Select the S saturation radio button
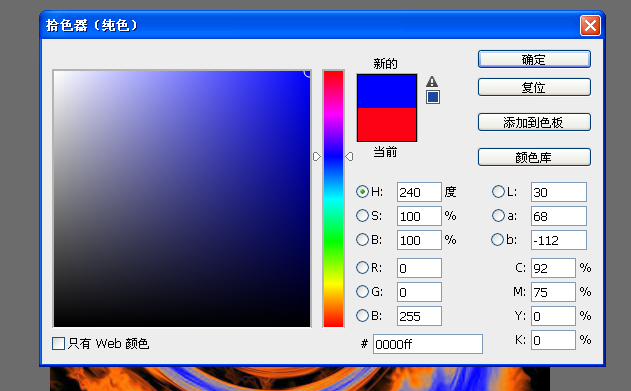Image resolution: width=631 pixels, height=391 pixels. tap(362, 216)
